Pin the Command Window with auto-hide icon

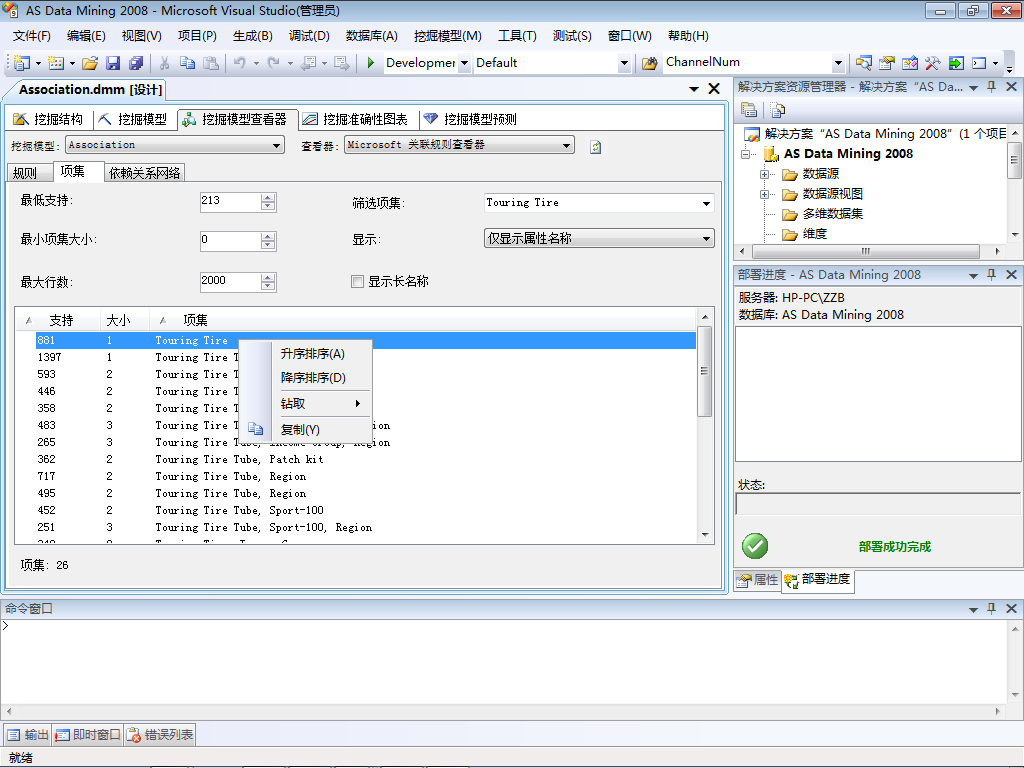pos(991,608)
